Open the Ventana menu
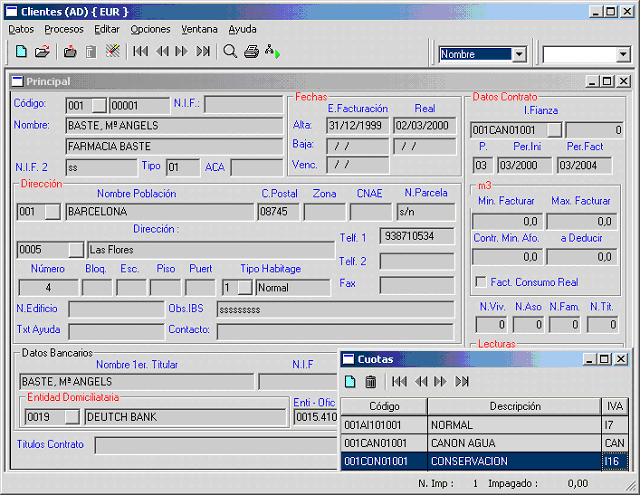 199,29
